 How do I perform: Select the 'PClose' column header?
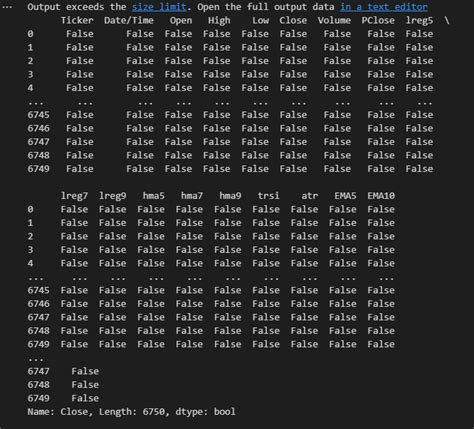point(378,20)
